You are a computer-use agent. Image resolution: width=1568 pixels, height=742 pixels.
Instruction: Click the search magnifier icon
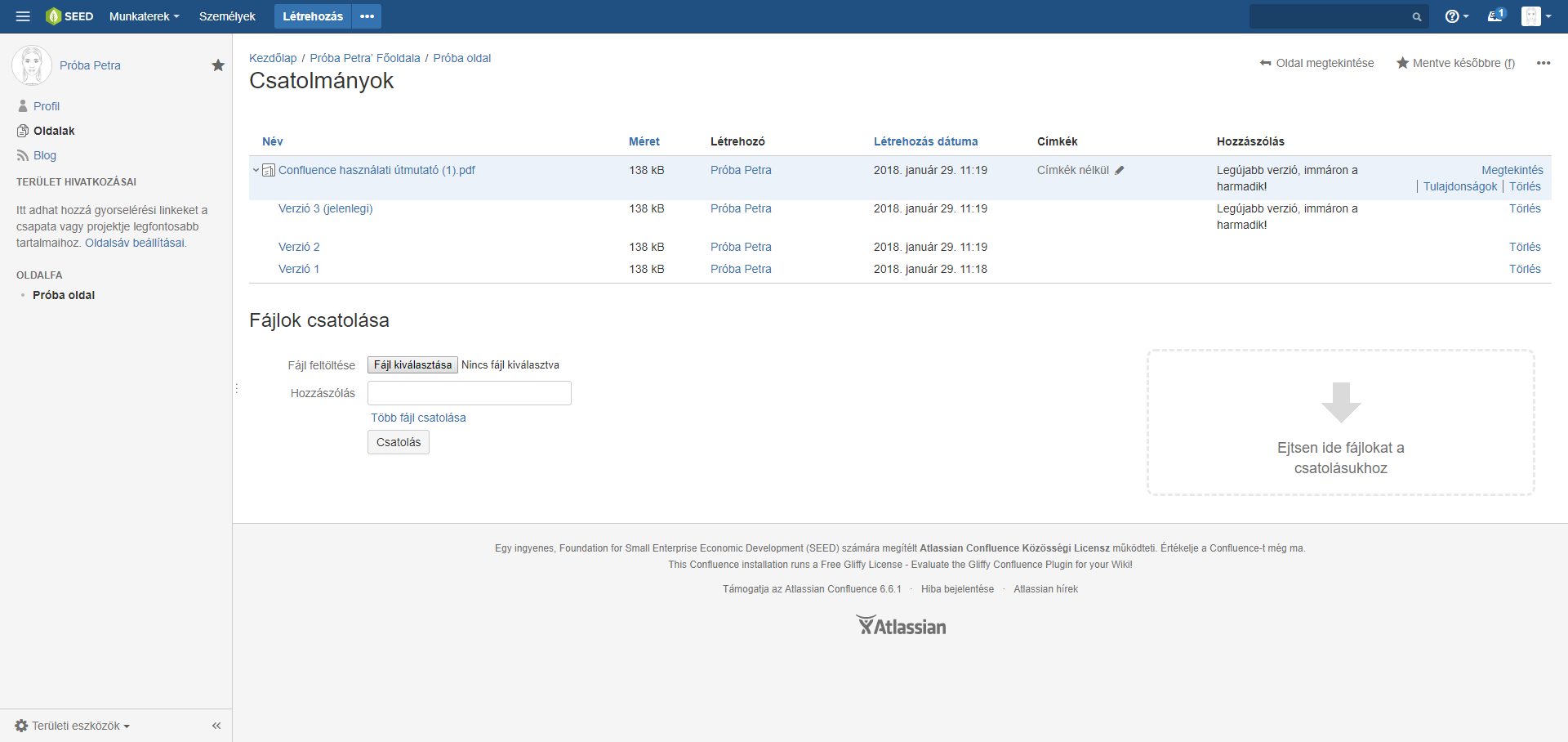pyautogui.click(x=1417, y=16)
